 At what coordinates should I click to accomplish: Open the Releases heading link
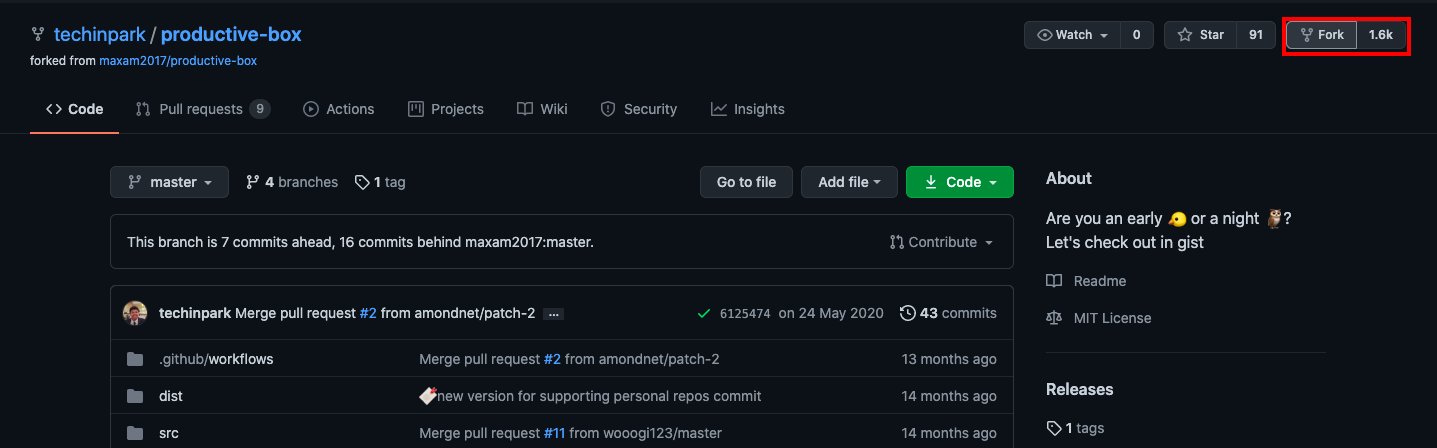[x=1080, y=389]
